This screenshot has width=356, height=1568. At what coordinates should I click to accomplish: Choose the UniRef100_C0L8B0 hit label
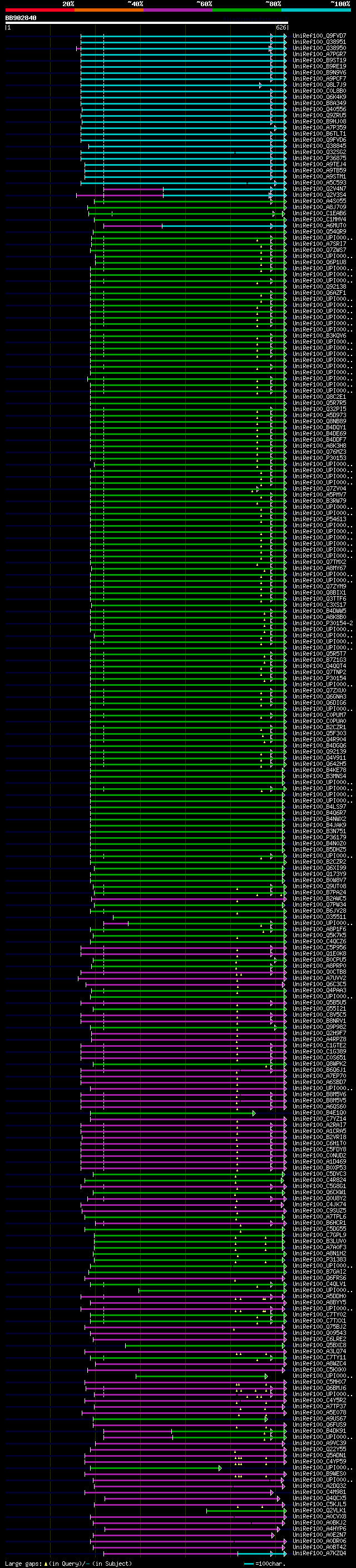[319, 91]
